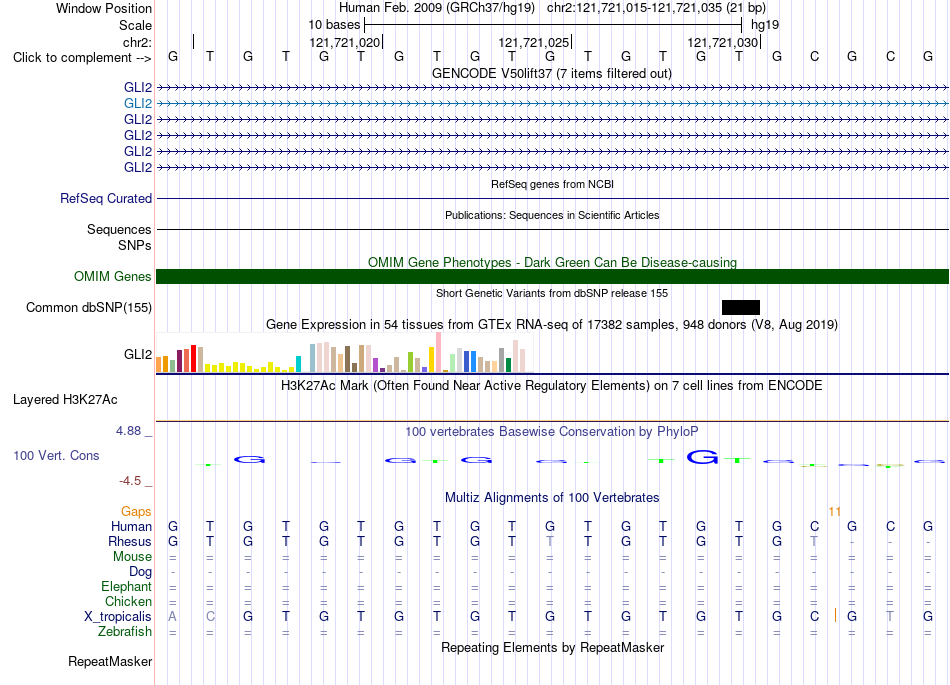950x685 pixels.
Task: Click the tallest pink bar in the GTEx chart
Action: click(x=438, y=352)
